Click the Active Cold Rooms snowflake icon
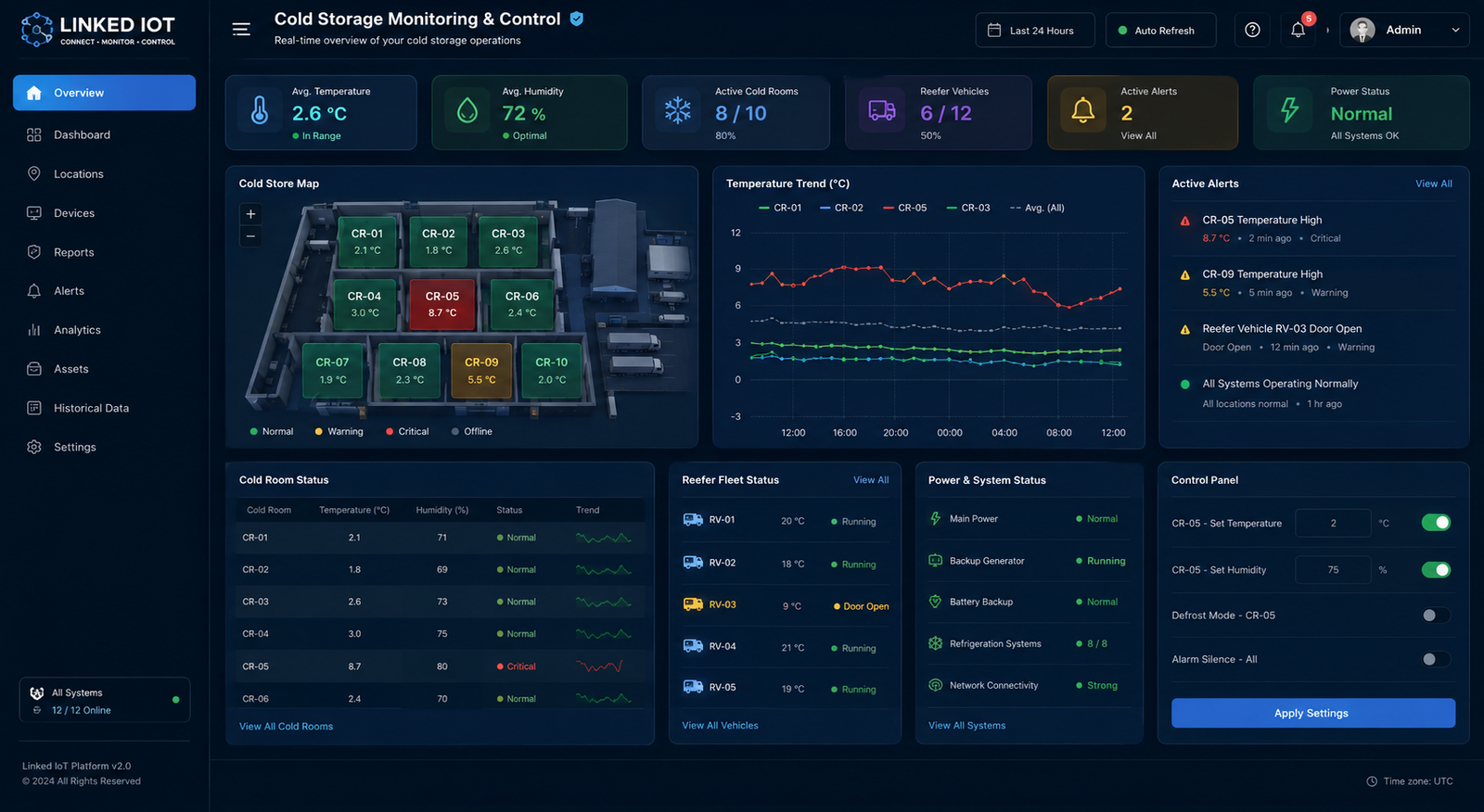The image size is (1484, 812). pyautogui.click(x=678, y=110)
